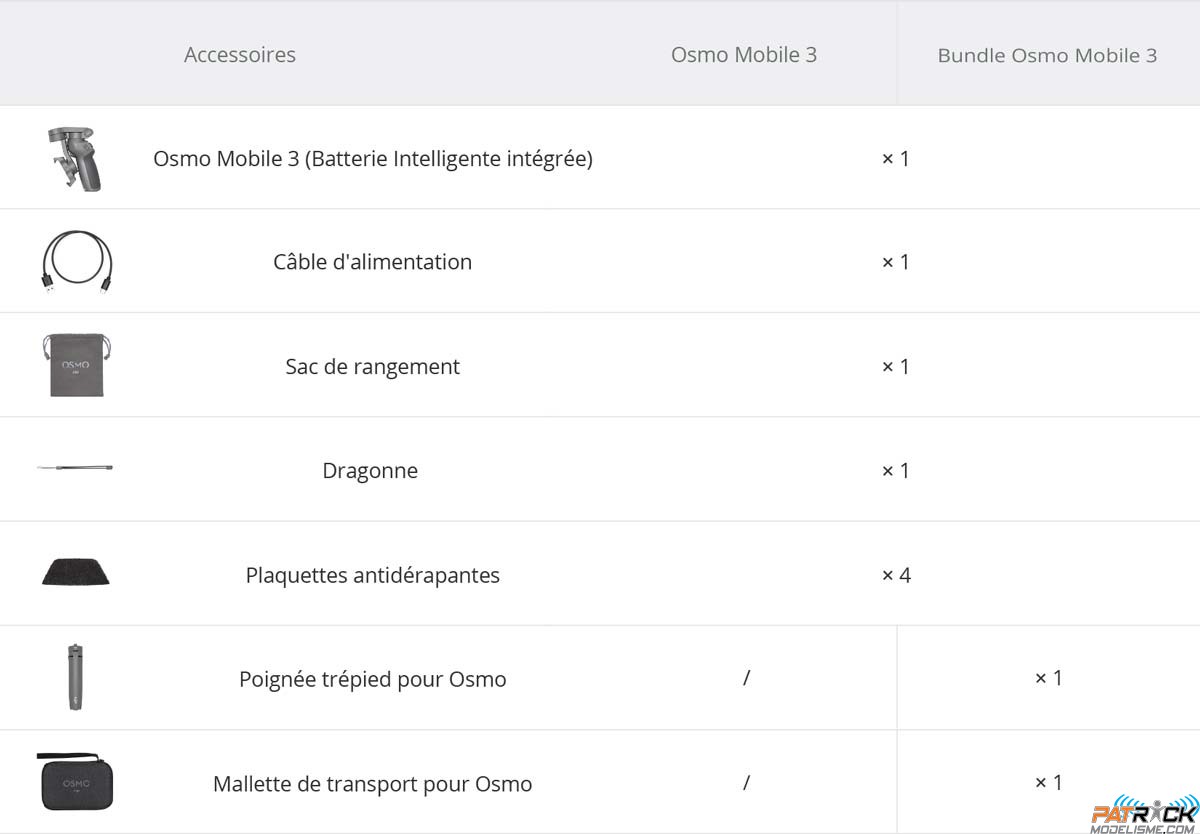Viewport: 1200px width, 834px height.
Task: Click the Osmo carrying case image
Action: pyautogui.click(x=75, y=782)
